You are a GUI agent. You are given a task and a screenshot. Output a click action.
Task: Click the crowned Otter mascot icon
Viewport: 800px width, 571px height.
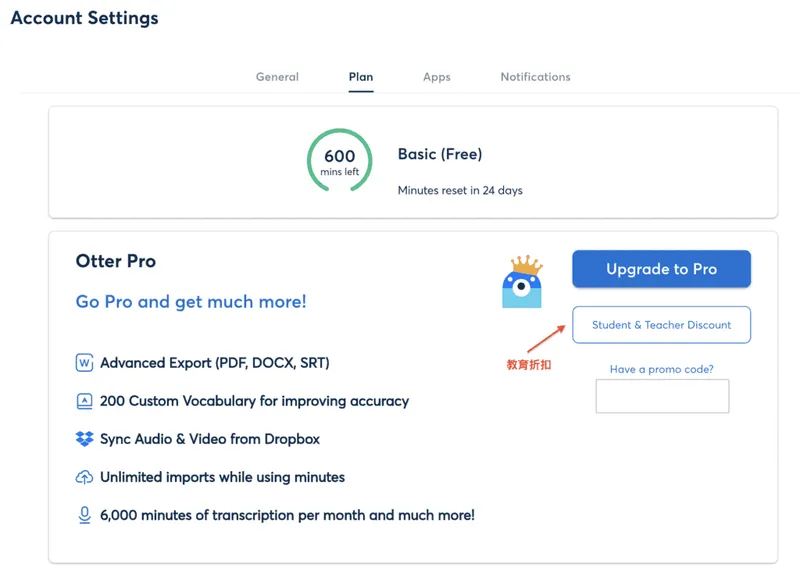(521, 282)
